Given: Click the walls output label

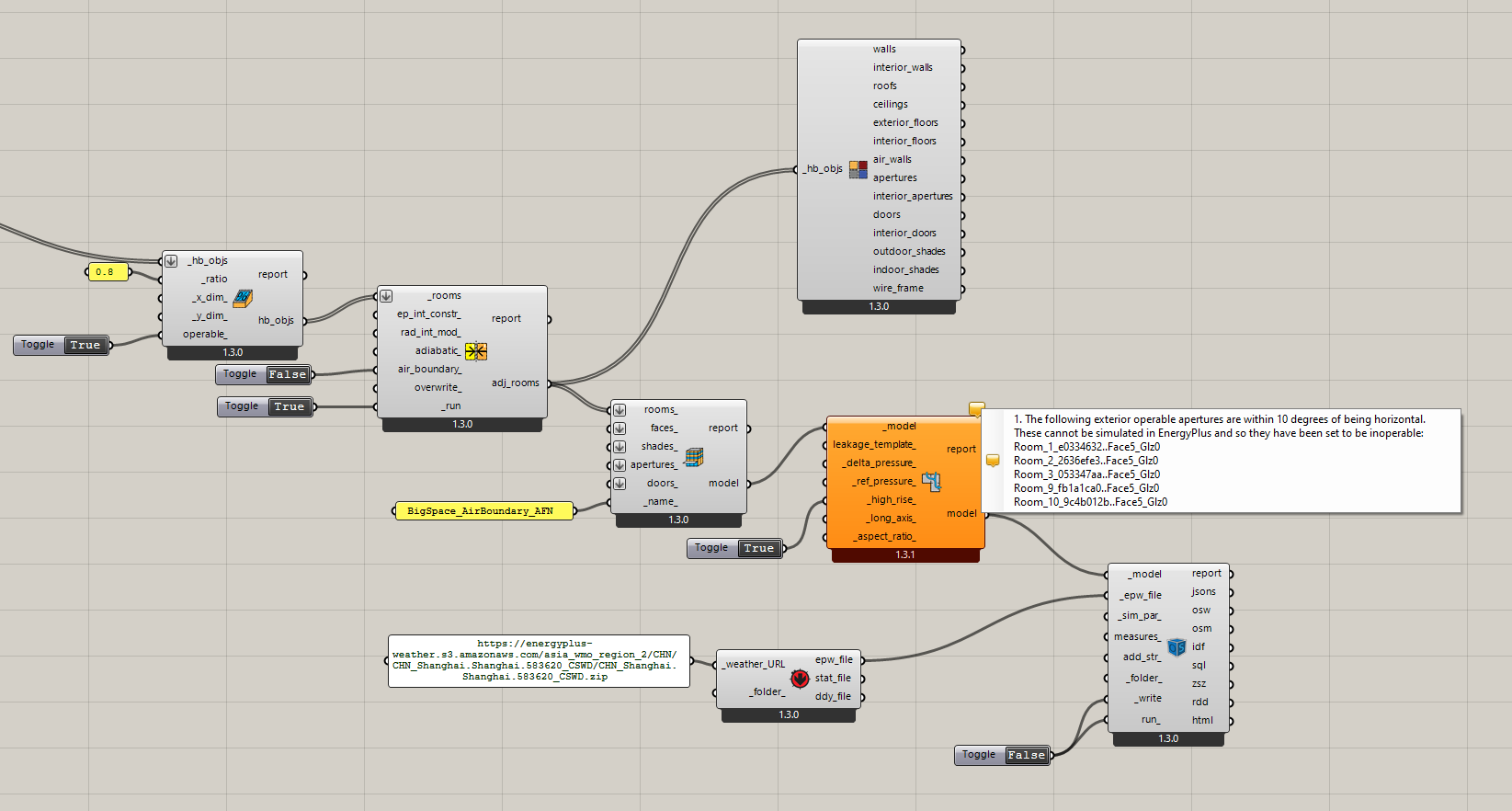Looking at the screenshot, I should point(884,50).
